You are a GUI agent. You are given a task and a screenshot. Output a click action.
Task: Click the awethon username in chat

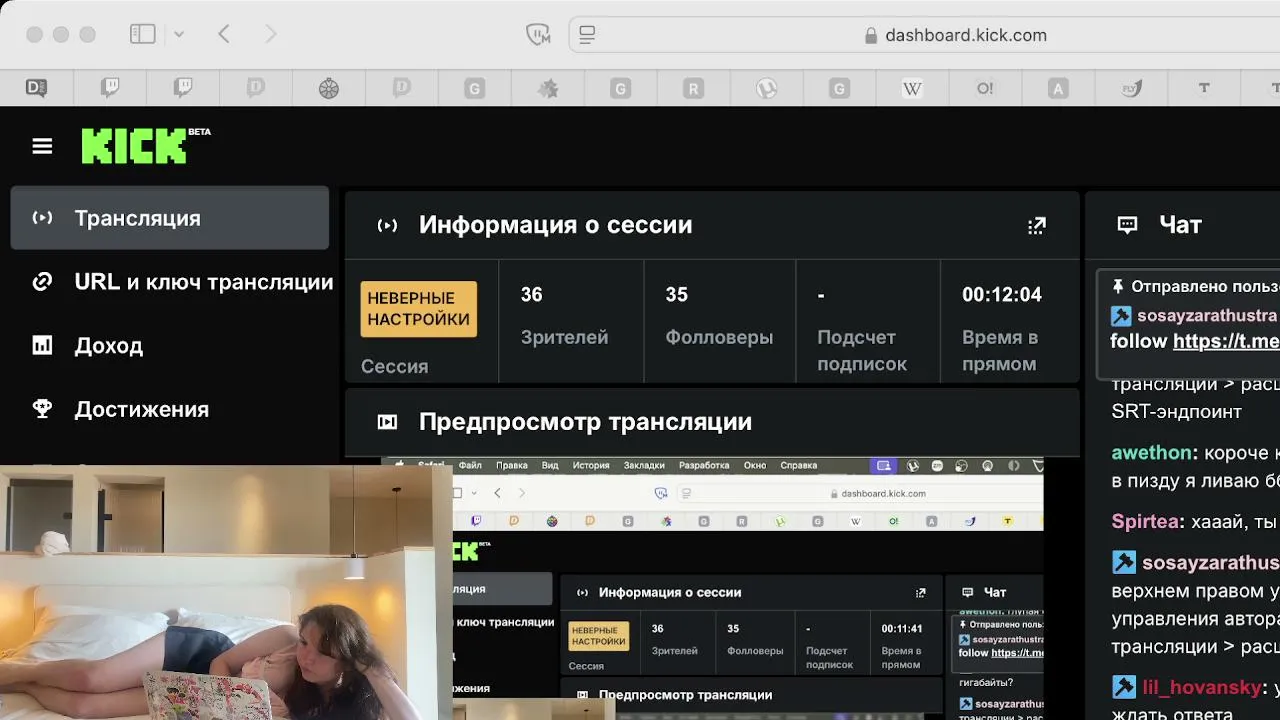(1151, 452)
